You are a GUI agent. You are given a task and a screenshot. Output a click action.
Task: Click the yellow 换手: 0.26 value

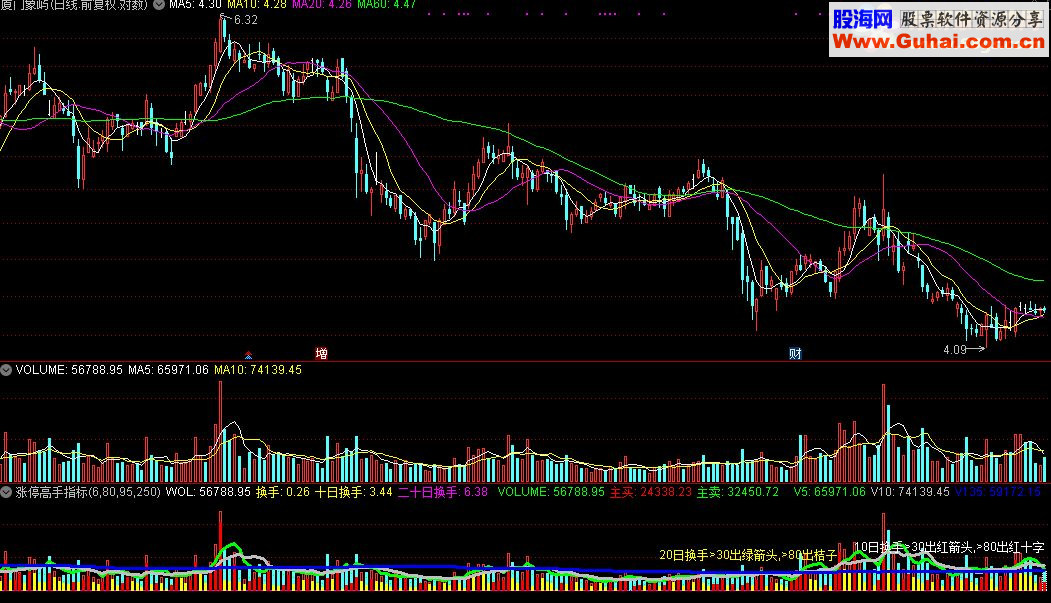pos(283,492)
